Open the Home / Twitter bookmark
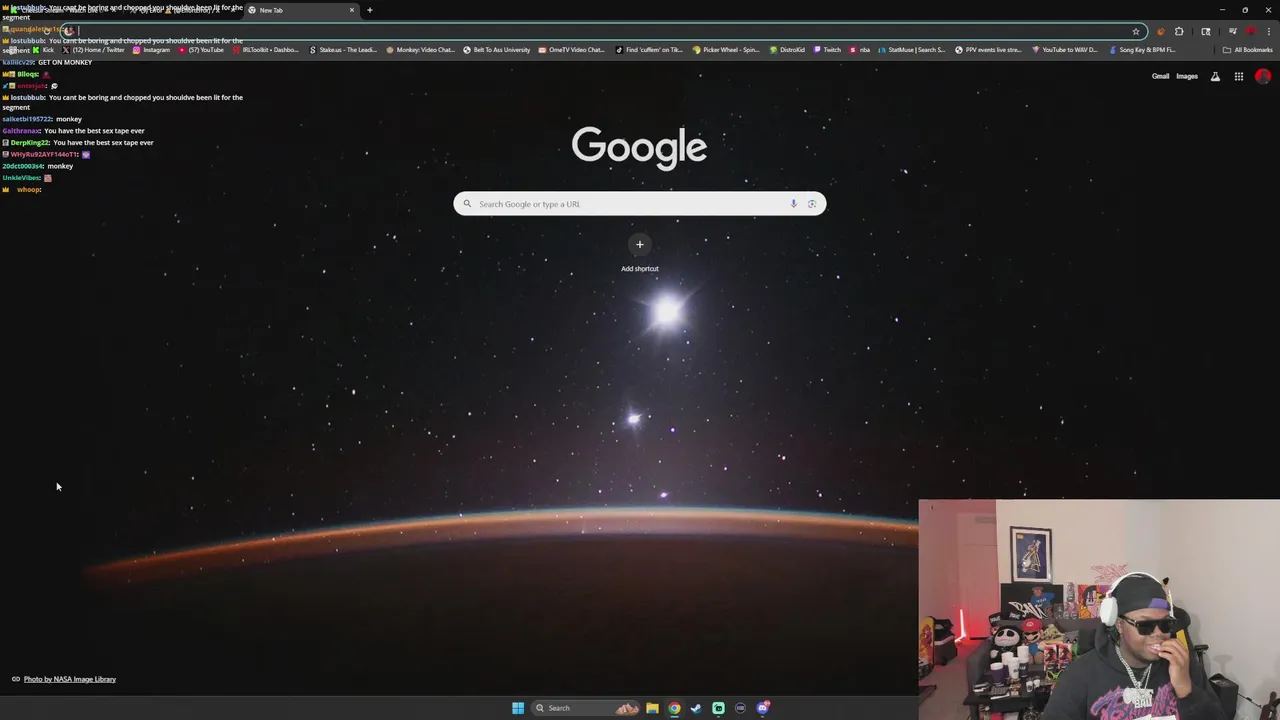 93,50
